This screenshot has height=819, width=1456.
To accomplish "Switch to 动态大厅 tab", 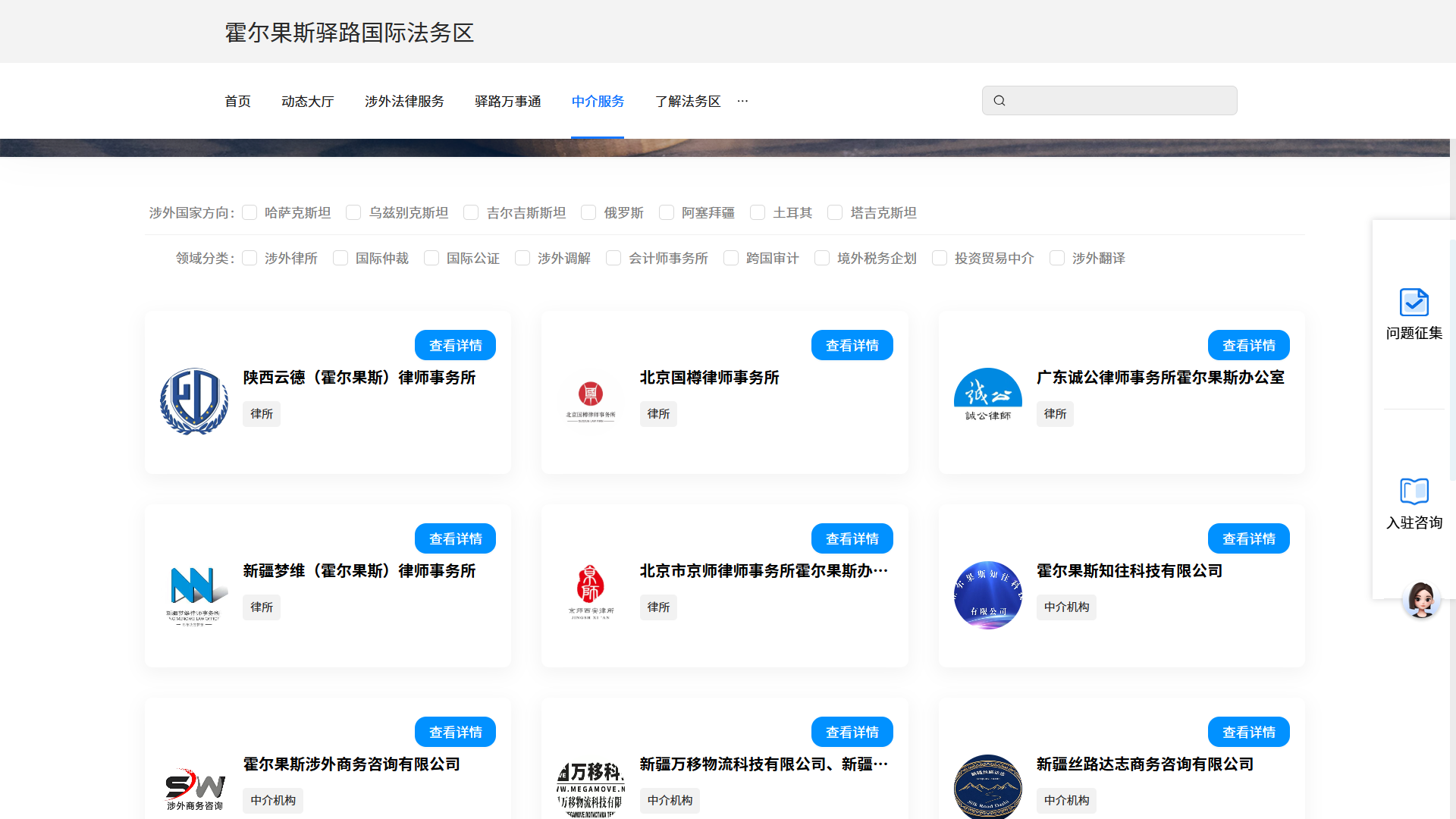I will point(307,101).
